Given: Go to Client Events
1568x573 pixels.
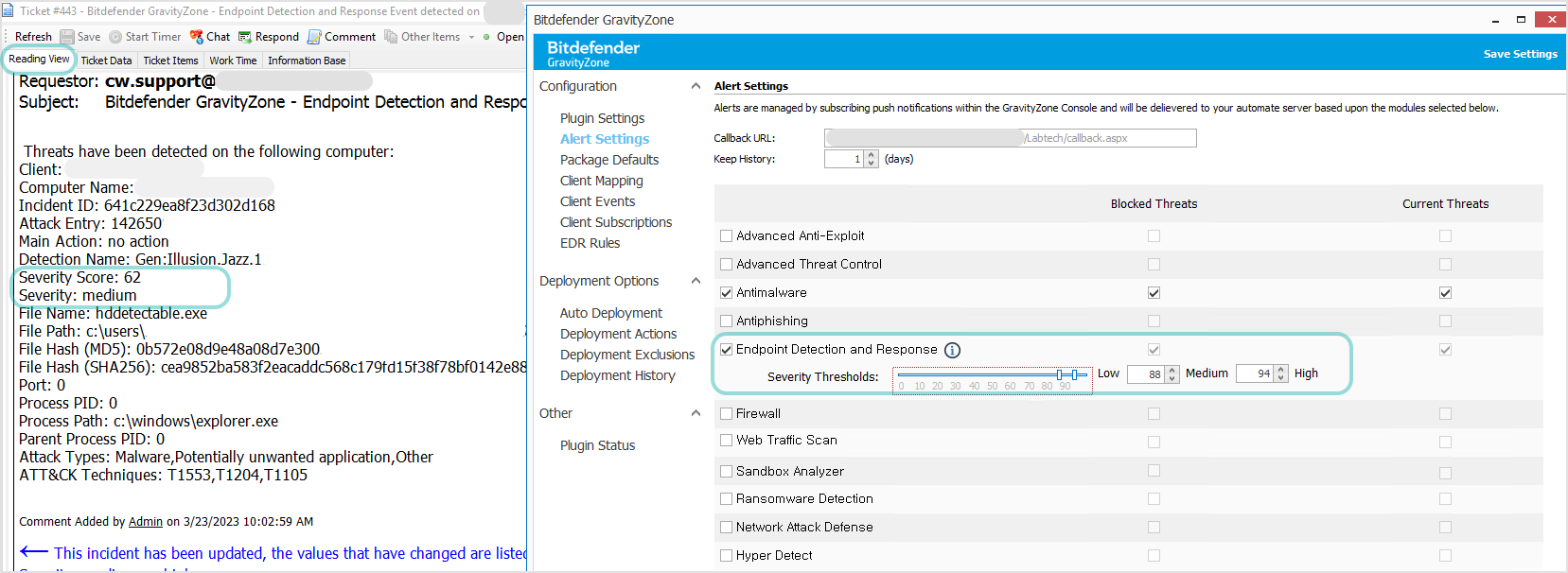Looking at the screenshot, I should pos(597,201).
